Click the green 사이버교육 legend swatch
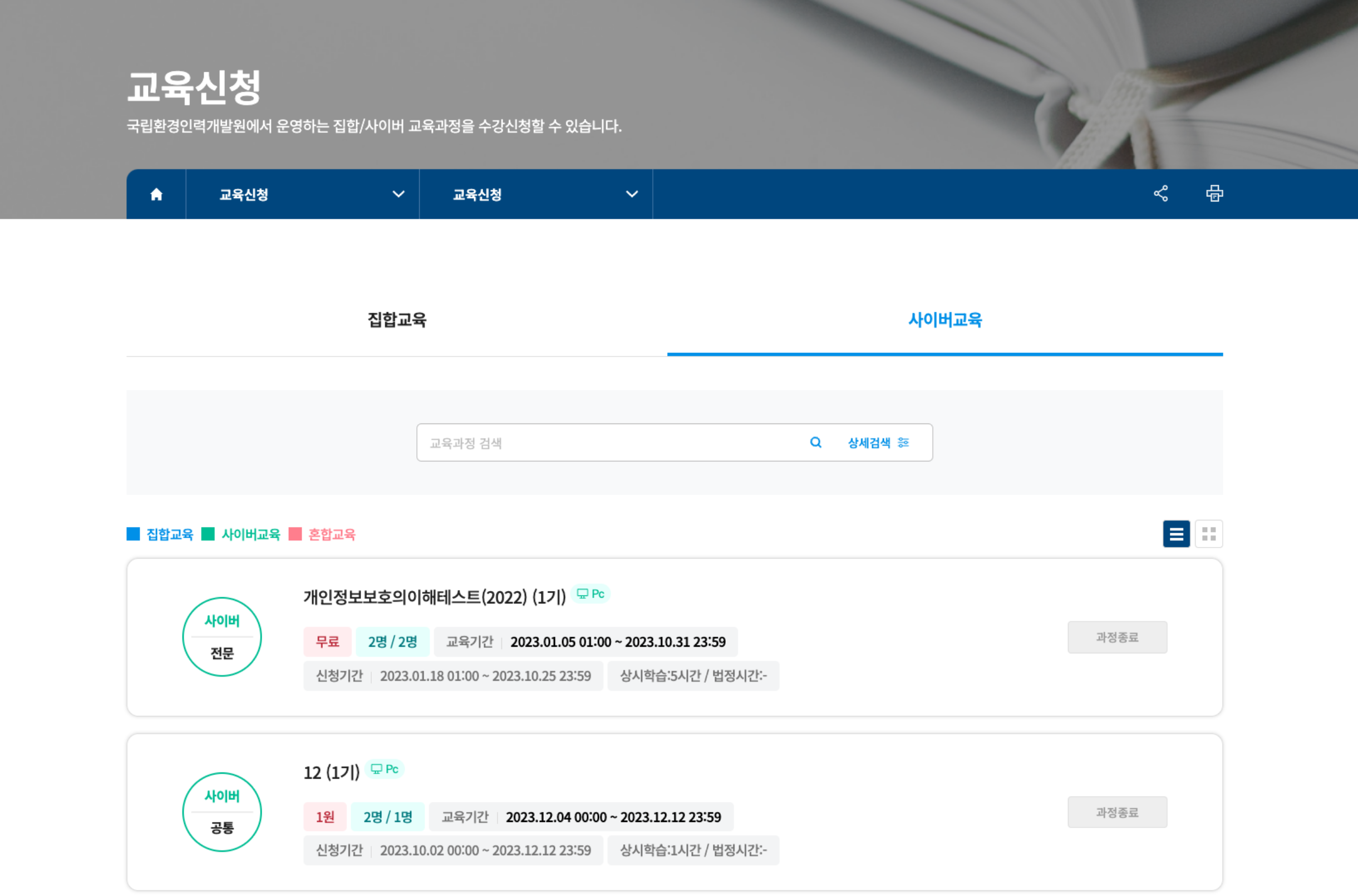Screen dimensions: 1358x896 208,534
